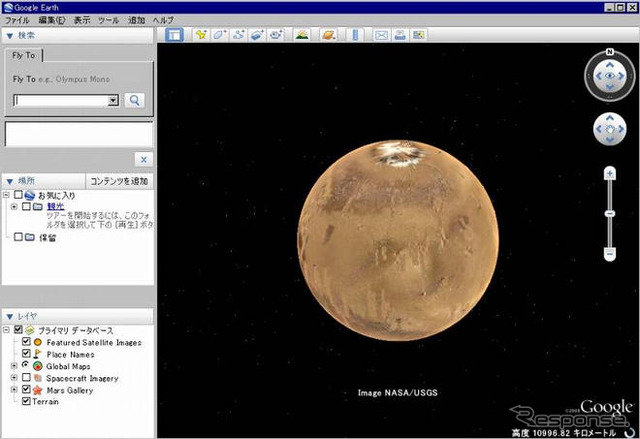Select Mars Gallery layer label

click(70, 390)
